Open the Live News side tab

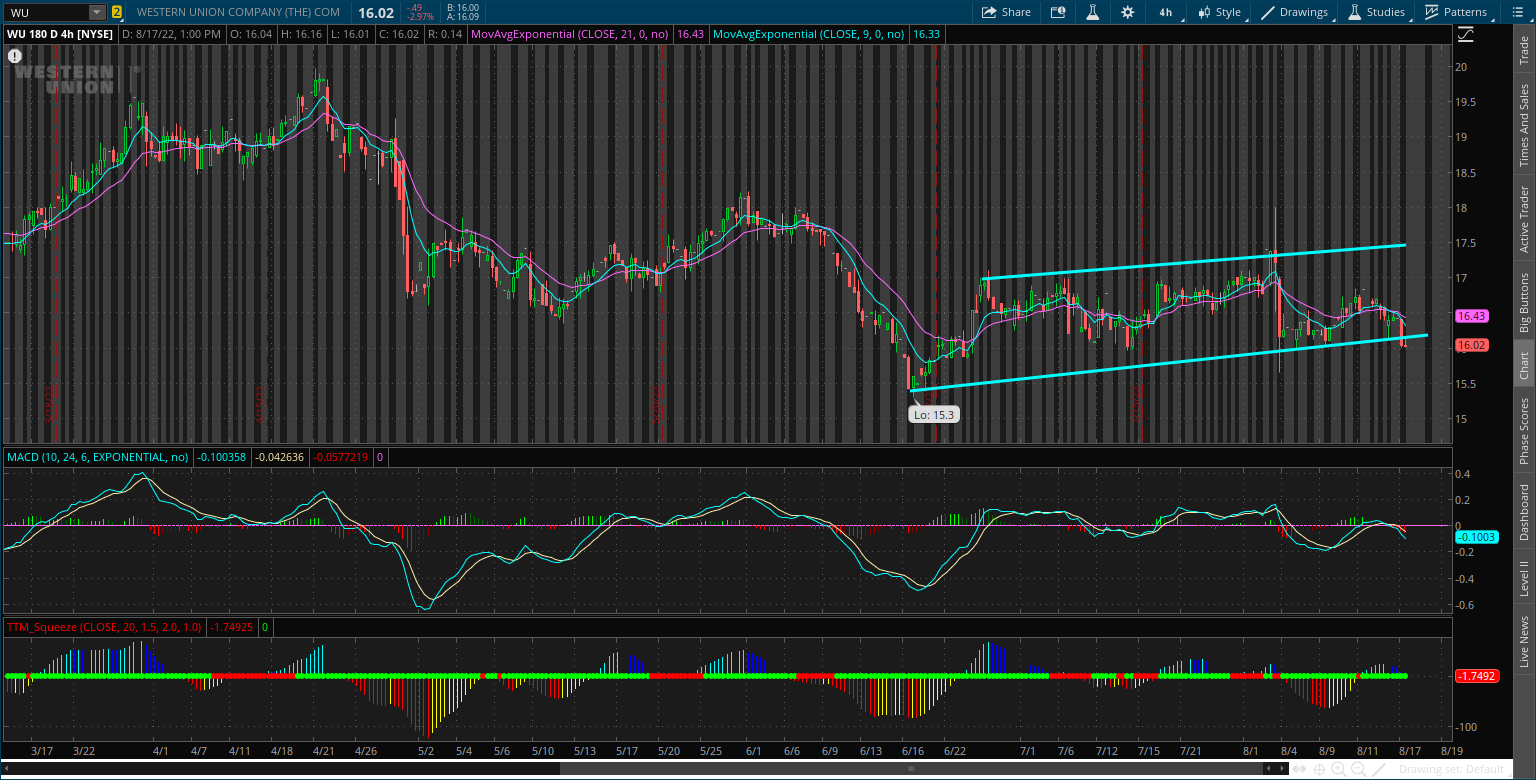[1524, 642]
